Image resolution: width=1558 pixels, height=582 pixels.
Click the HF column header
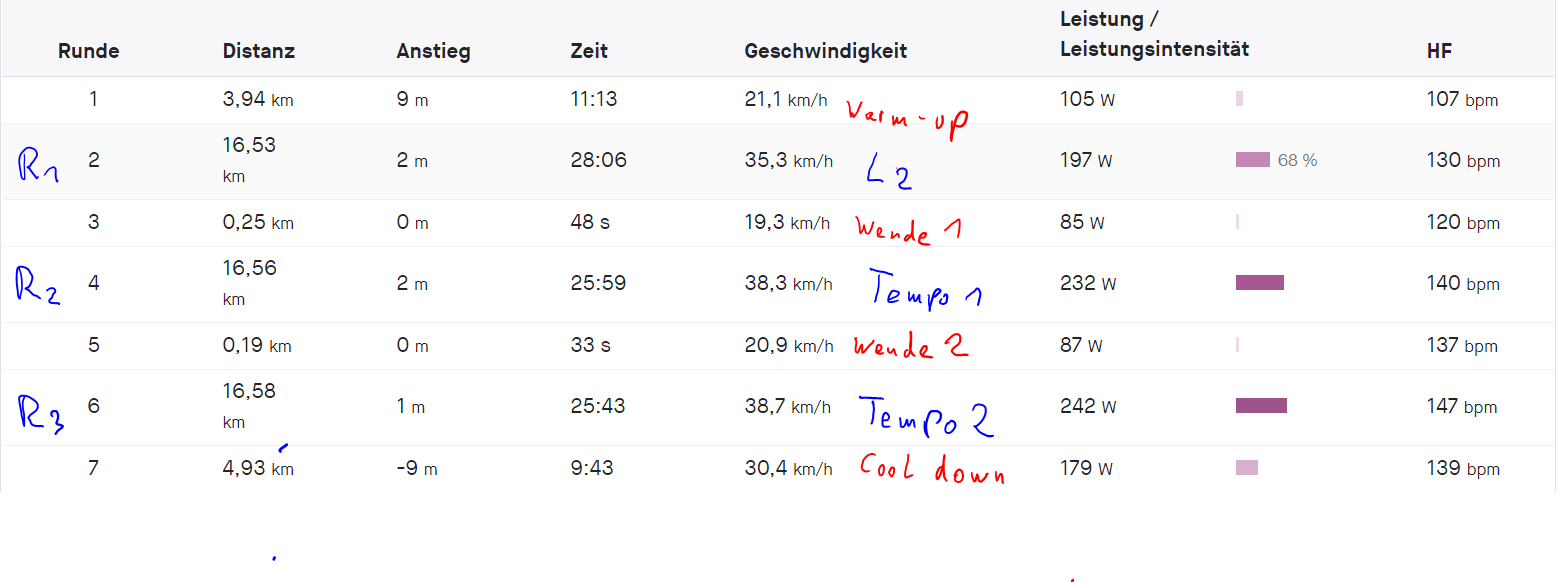(1439, 51)
